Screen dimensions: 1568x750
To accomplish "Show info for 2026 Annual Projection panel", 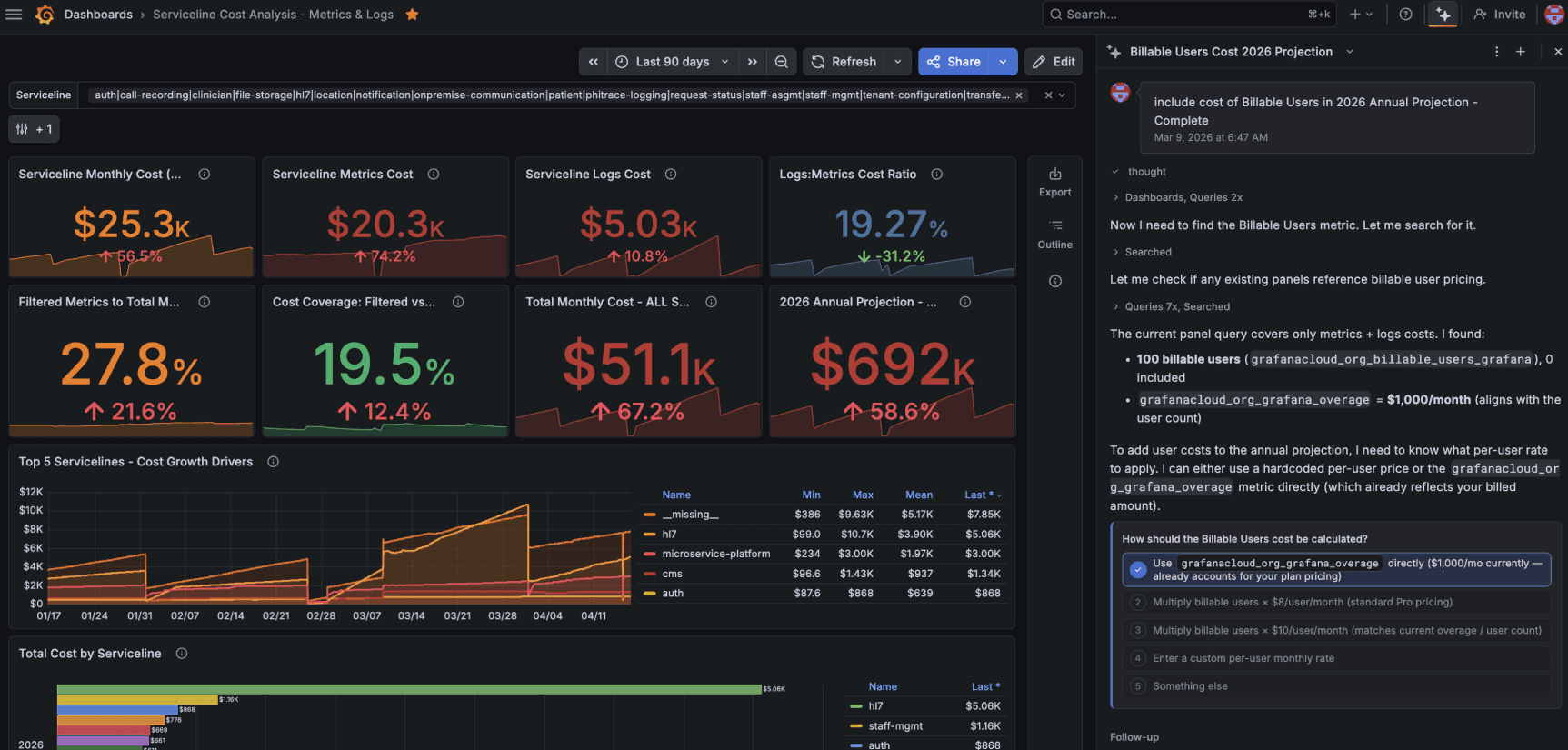I will (965, 302).
